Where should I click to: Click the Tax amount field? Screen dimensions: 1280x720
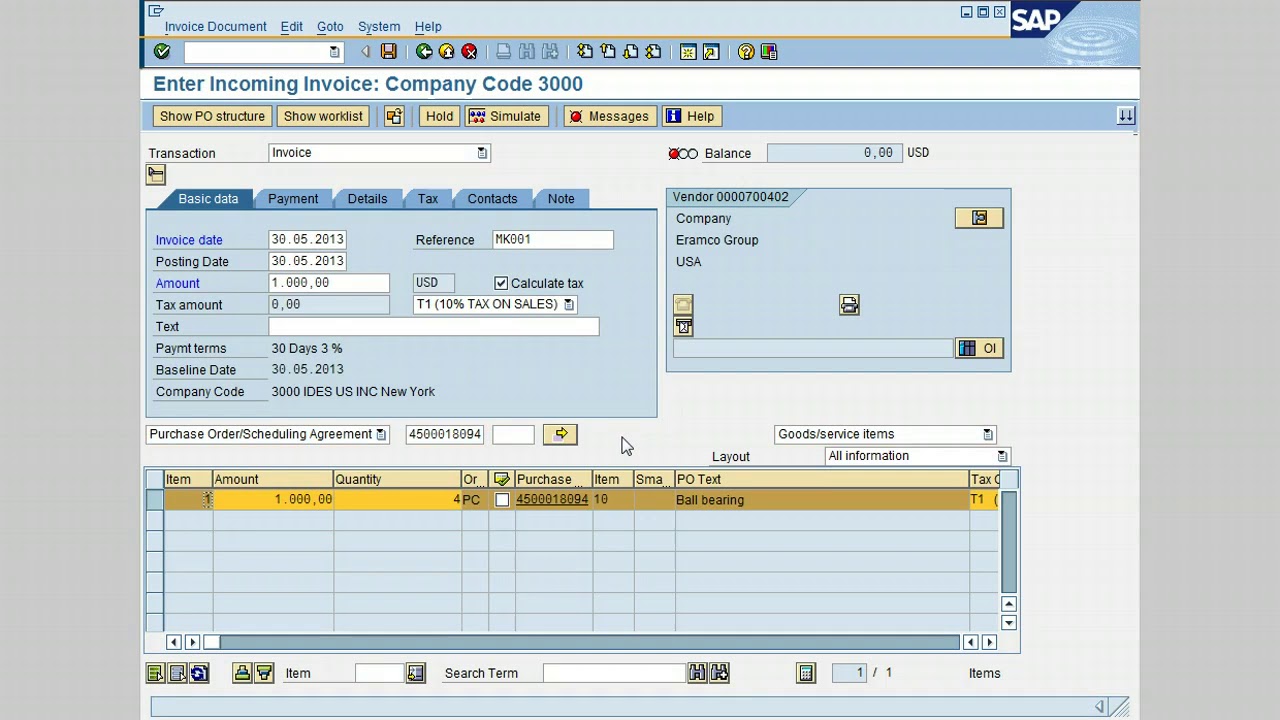(x=329, y=305)
